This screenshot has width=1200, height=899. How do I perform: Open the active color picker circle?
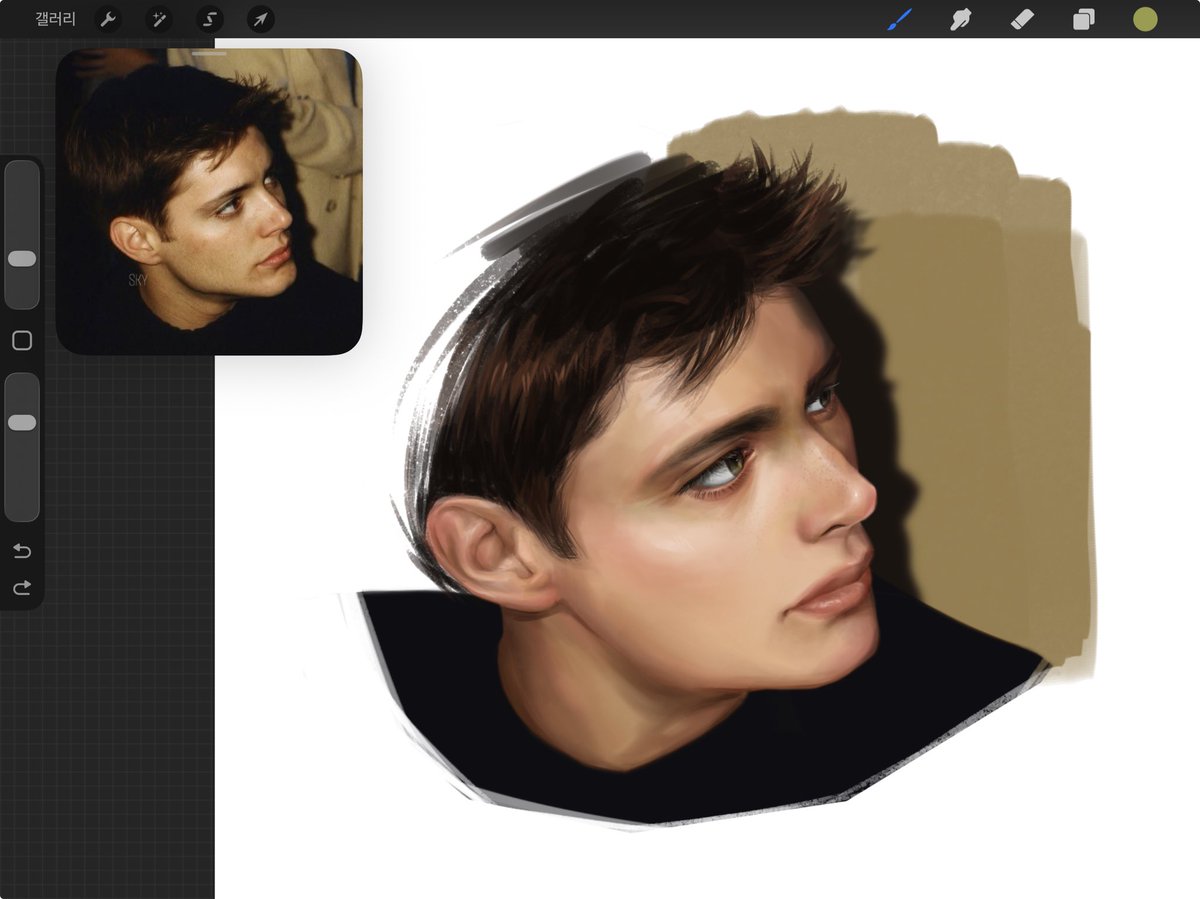point(1145,19)
